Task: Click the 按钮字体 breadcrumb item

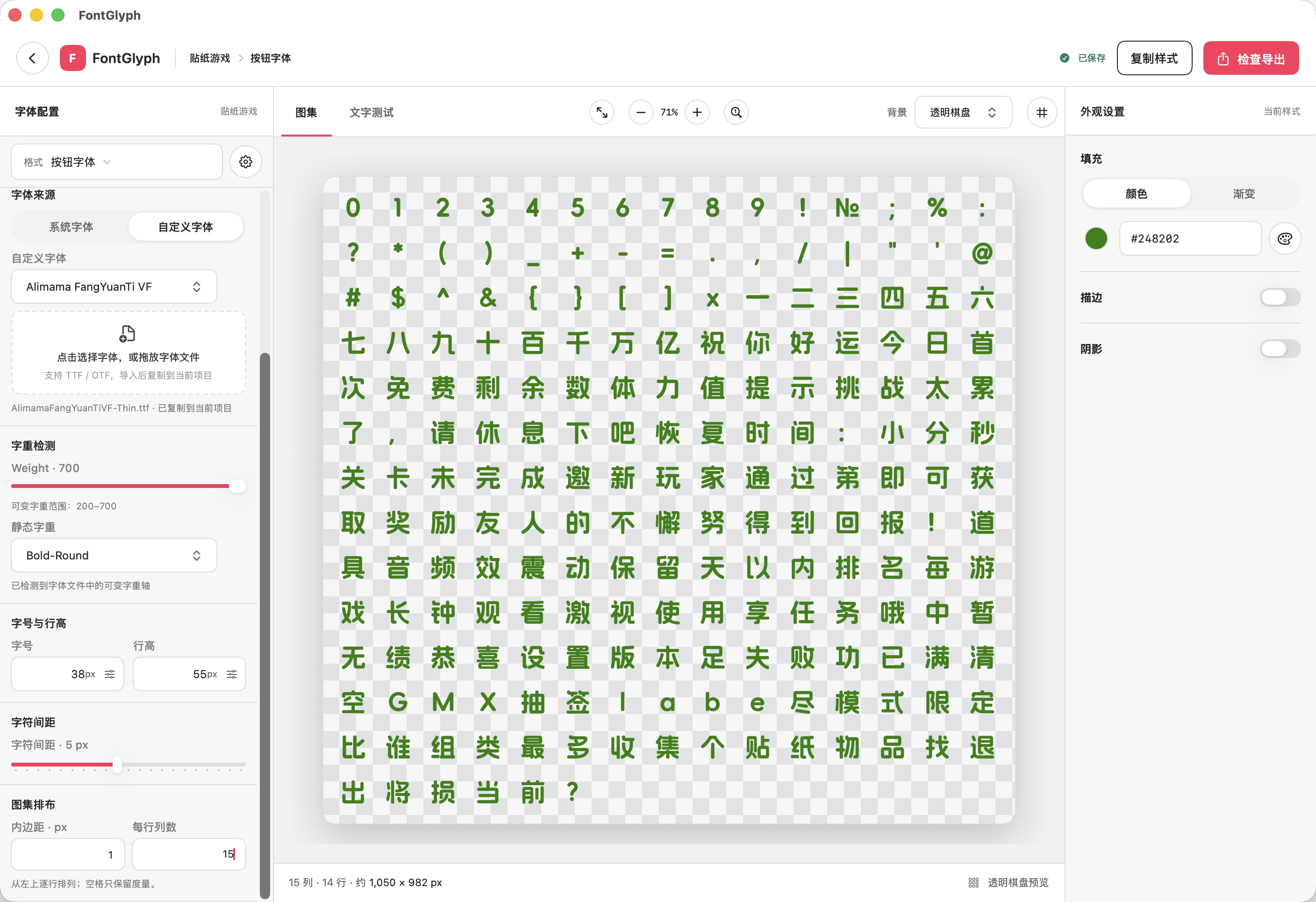Action: point(271,58)
